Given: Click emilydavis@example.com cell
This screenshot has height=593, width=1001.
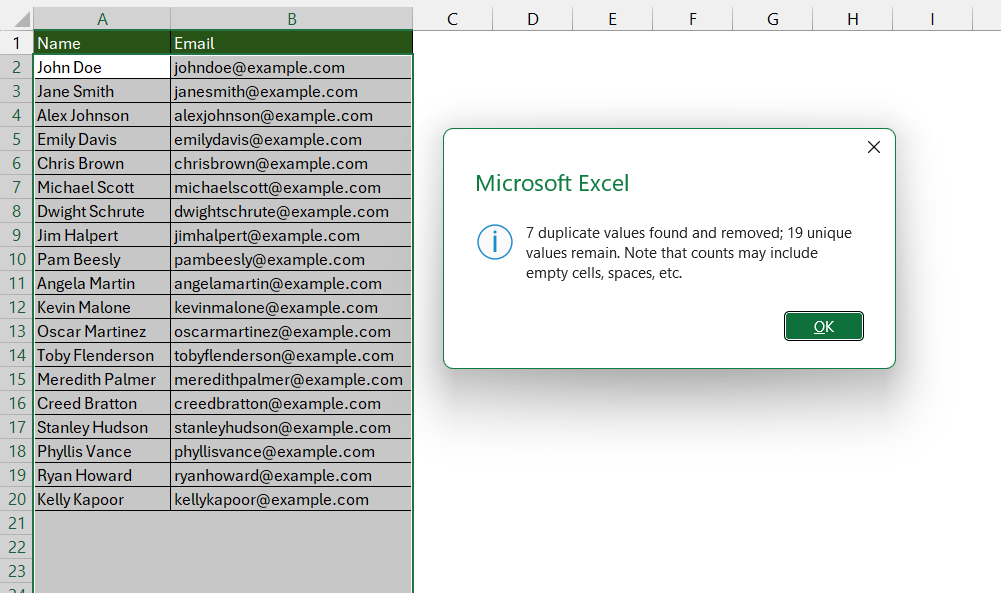Looking at the screenshot, I should [292, 139].
